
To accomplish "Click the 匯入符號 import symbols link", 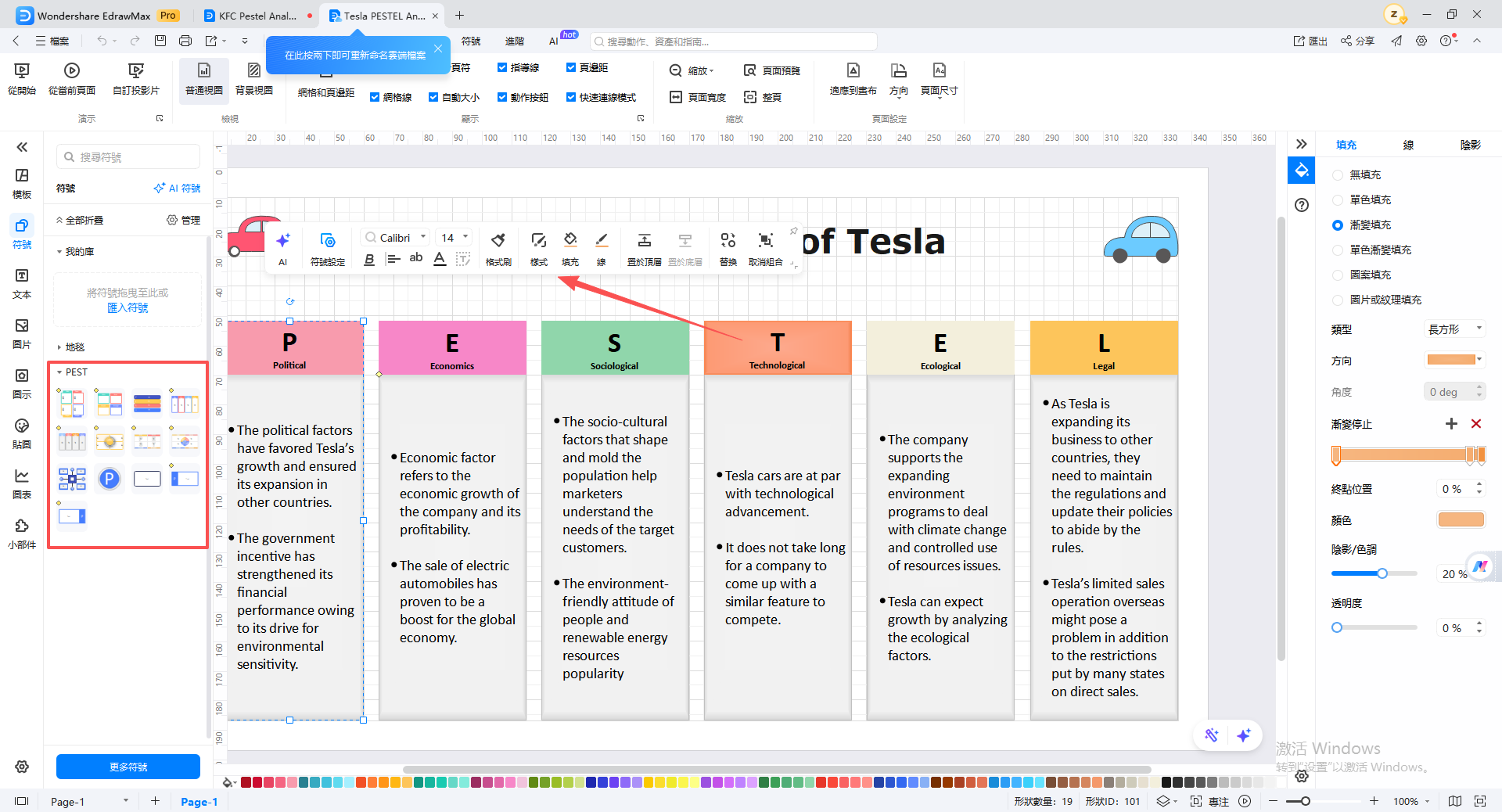I will pos(128,308).
